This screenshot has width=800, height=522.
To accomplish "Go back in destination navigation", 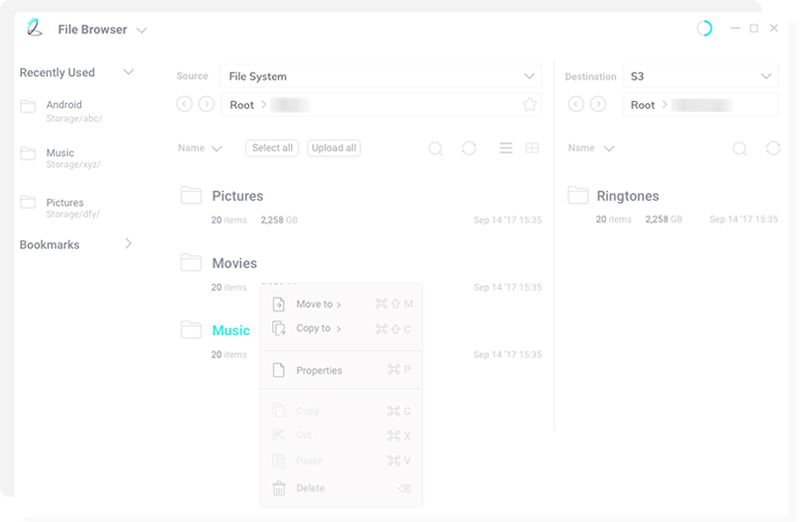I will tap(576, 104).
